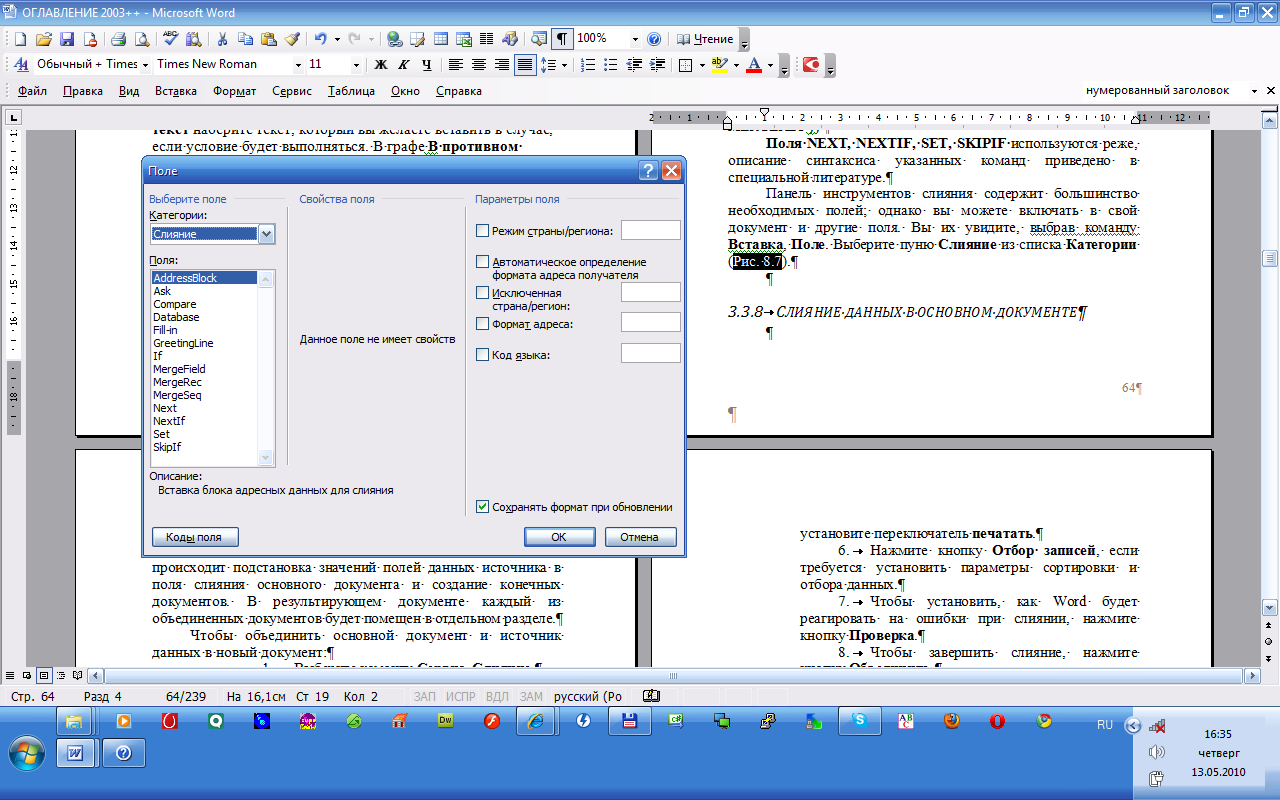Justify the paragraph text
Image resolution: width=1280 pixels, height=800 pixels.
(525, 64)
